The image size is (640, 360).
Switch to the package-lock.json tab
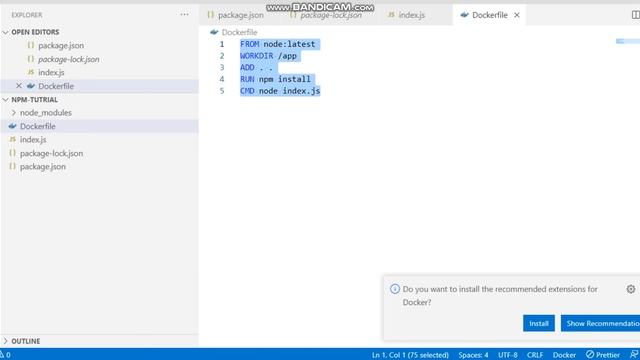click(331, 15)
